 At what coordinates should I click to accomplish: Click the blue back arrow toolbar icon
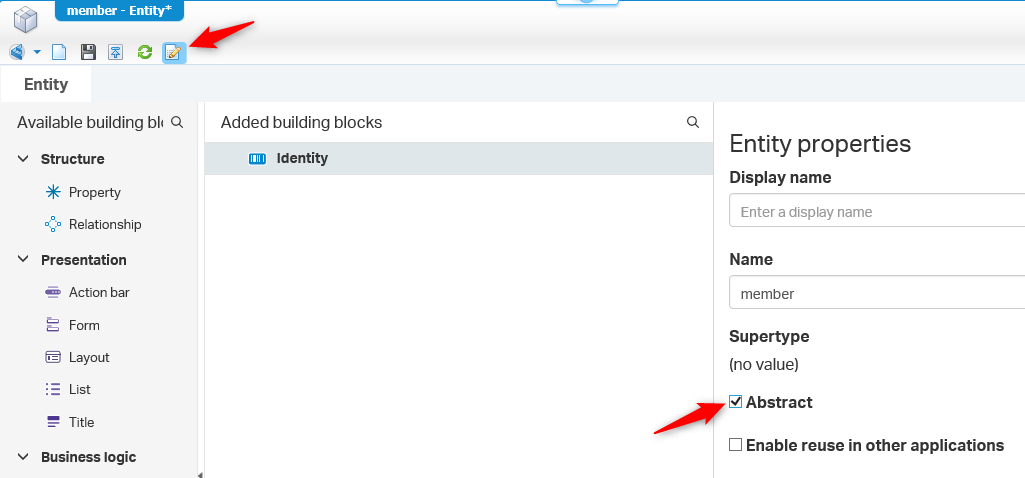(x=17, y=52)
